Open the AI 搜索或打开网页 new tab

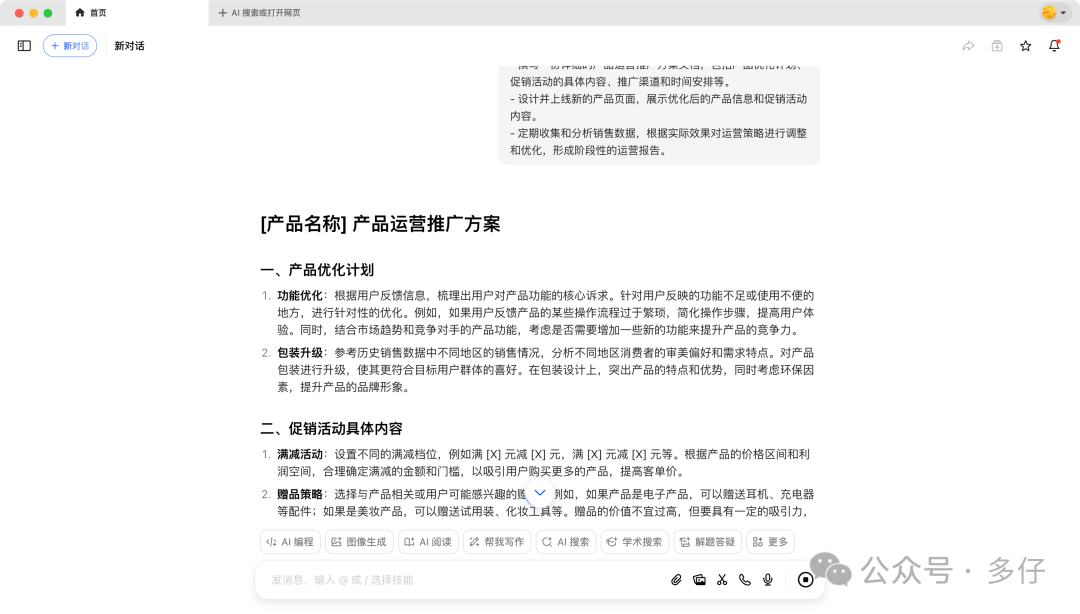tap(260, 12)
